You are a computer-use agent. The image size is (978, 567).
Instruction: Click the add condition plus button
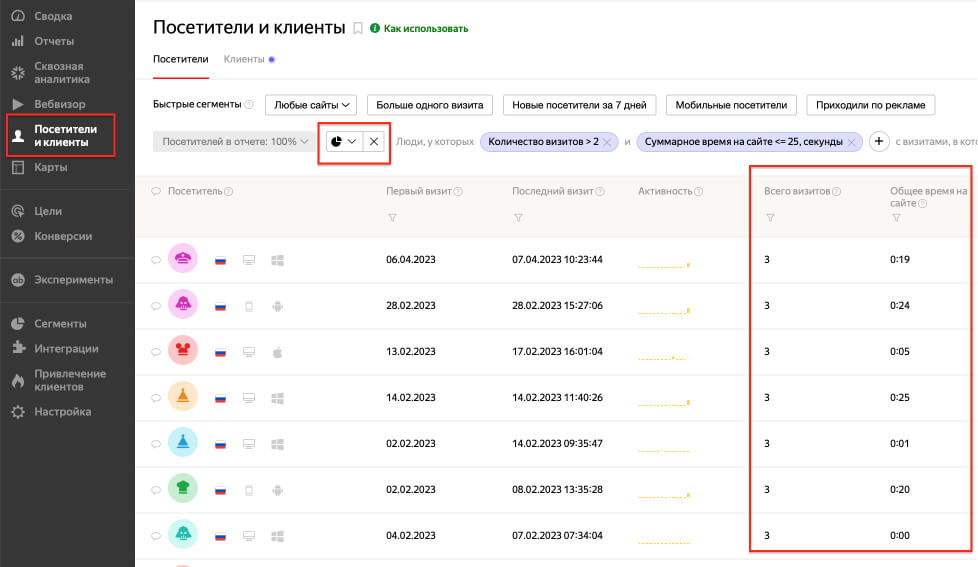point(879,142)
